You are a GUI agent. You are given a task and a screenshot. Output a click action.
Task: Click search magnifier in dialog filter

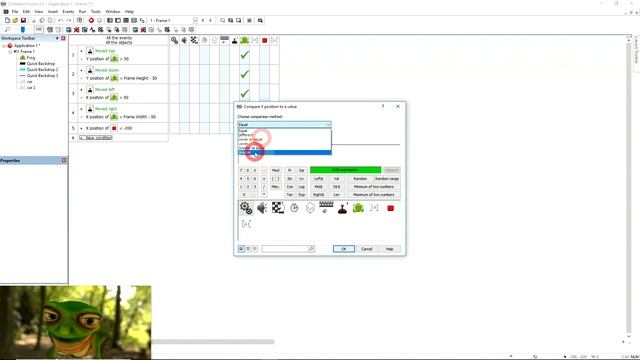tap(311, 249)
